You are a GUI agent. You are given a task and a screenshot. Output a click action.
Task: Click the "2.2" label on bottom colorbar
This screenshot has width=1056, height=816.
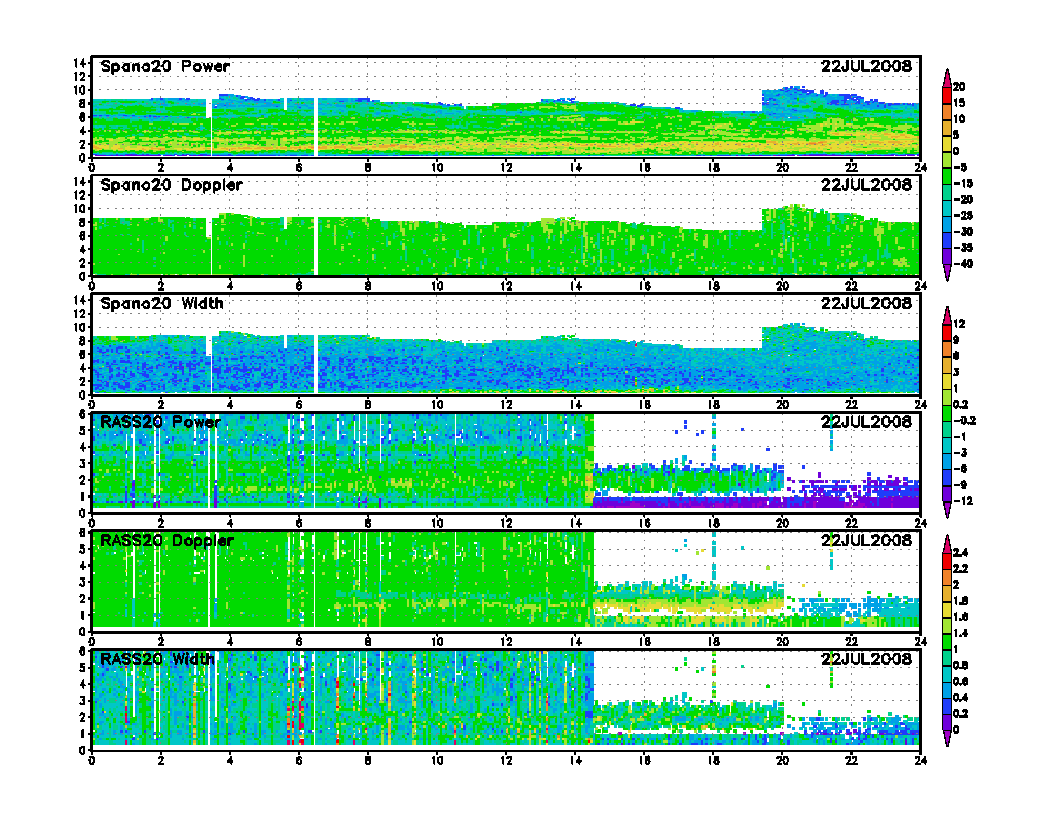960,569
